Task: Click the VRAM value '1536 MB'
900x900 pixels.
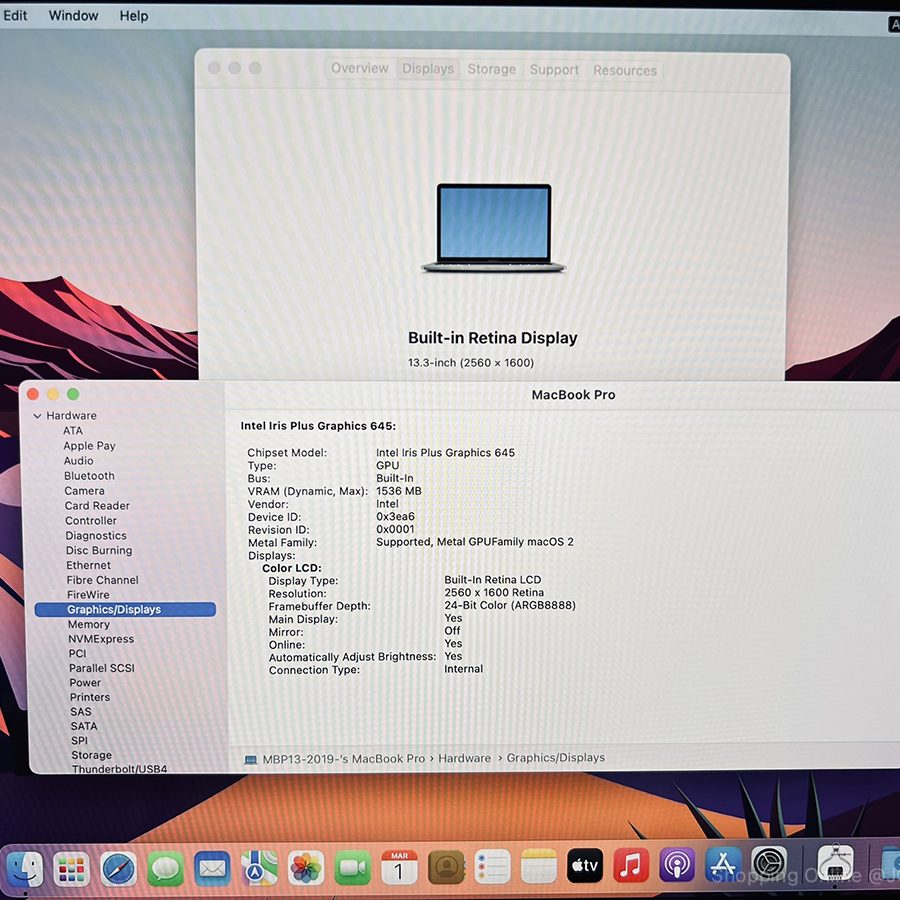Action: coord(399,491)
